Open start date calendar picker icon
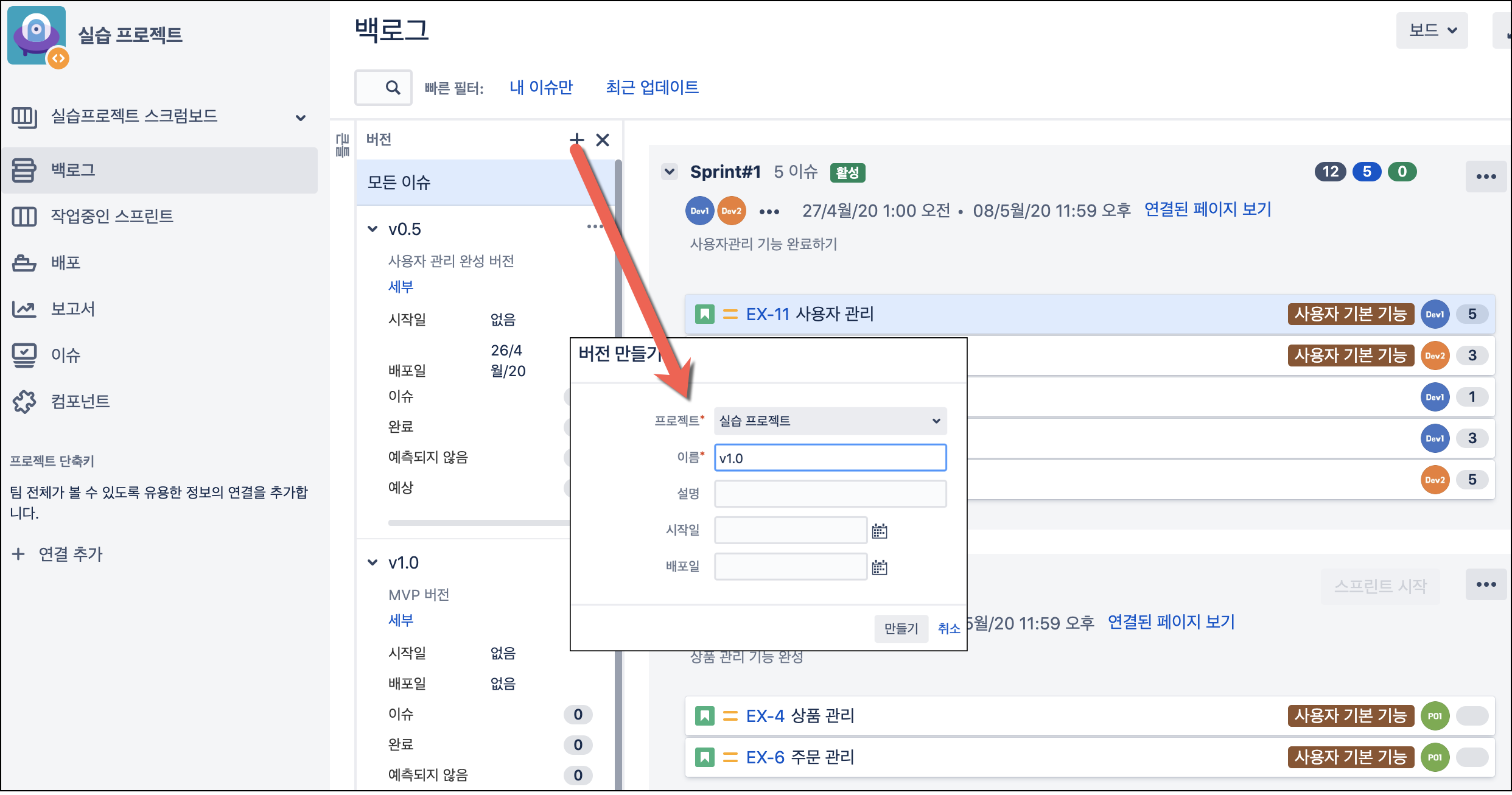1512x795 pixels. coord(880,531)
